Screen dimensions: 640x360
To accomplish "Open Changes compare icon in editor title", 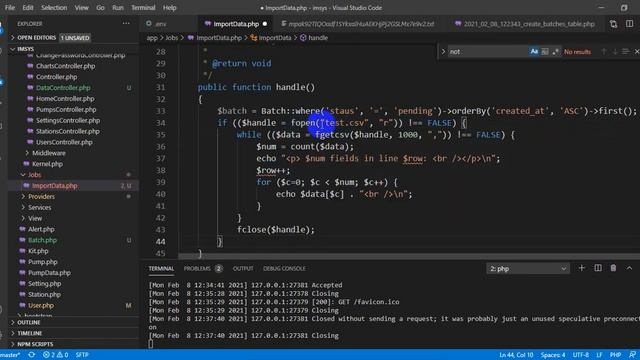I will [x=613, y=24].
